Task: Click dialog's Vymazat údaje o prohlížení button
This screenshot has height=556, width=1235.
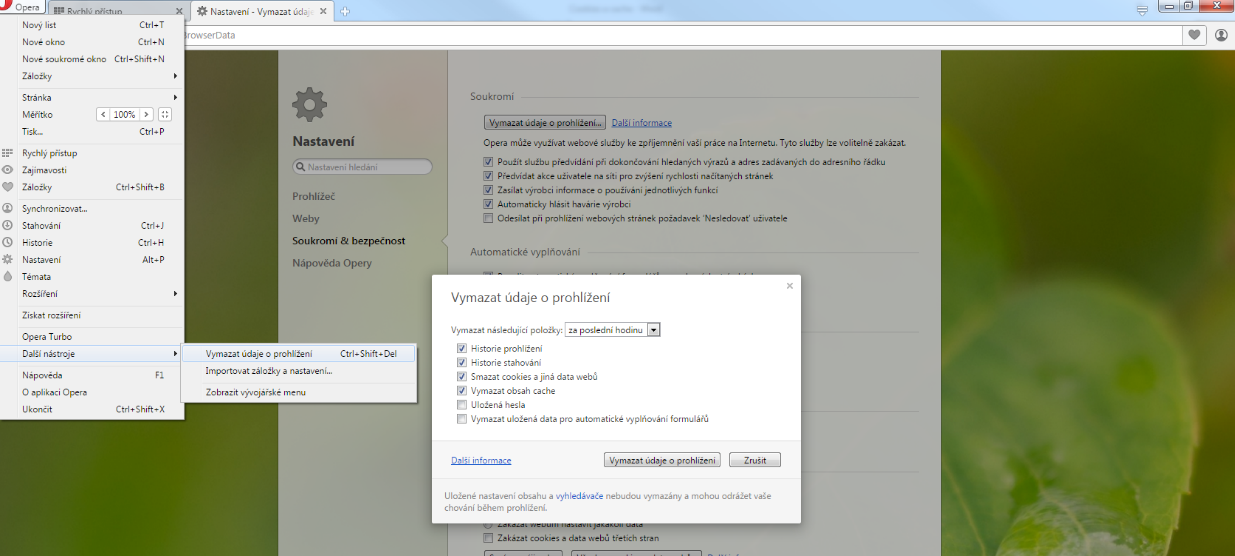Action: (662, 460)
